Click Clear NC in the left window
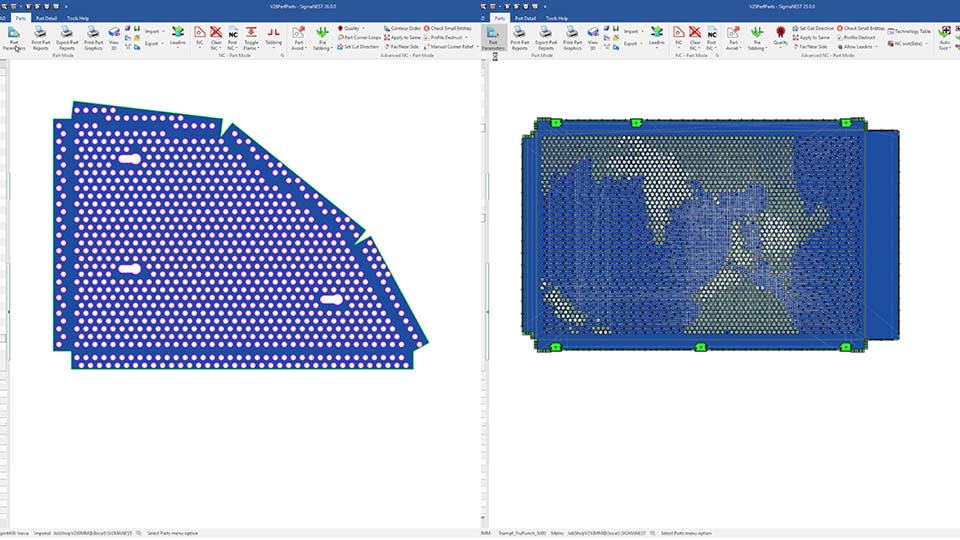This screenshot has width=960, height=540. 215,38
